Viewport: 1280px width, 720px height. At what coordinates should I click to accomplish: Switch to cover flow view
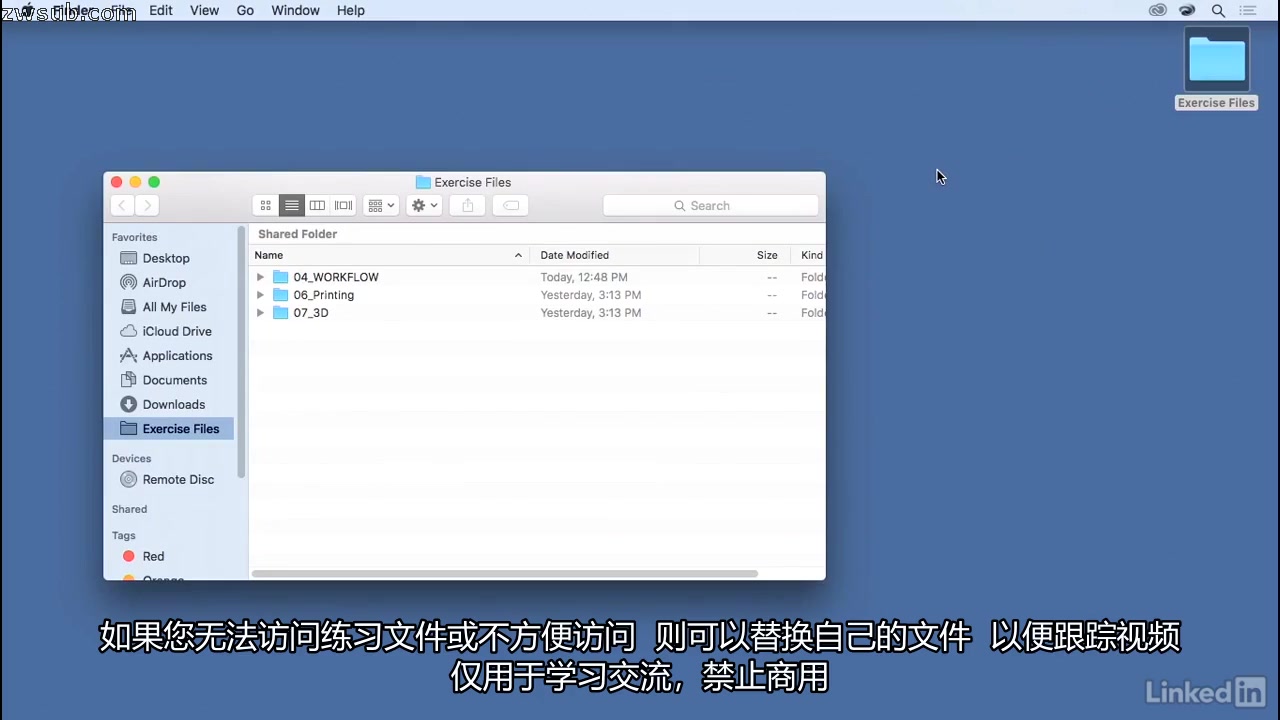[343, 205]
